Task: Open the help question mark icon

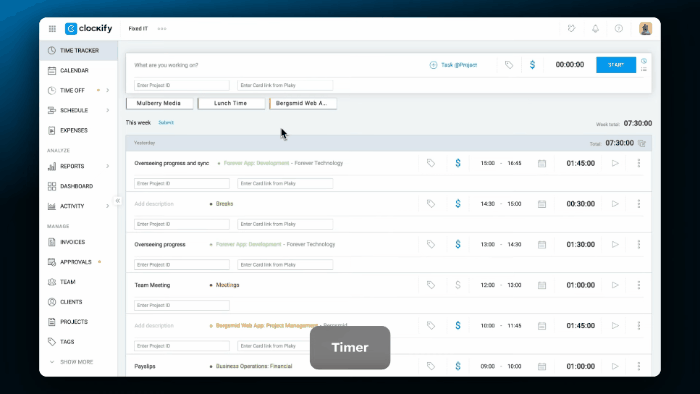Action: click(619, 29)
